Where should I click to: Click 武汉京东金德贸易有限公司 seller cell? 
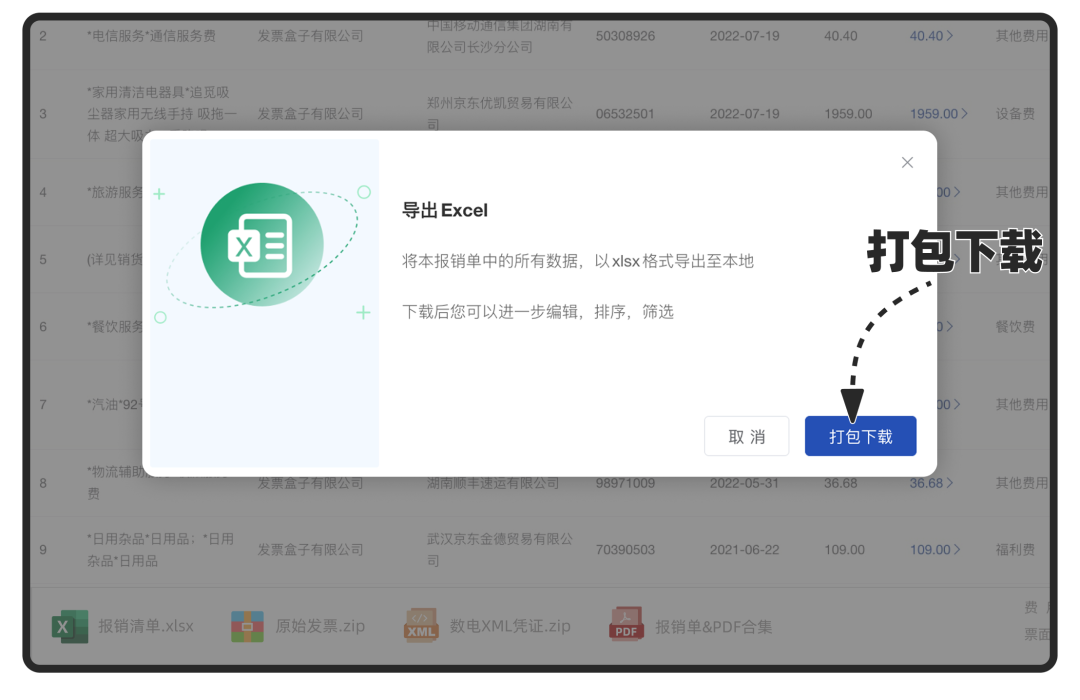(x=499, y=550)
